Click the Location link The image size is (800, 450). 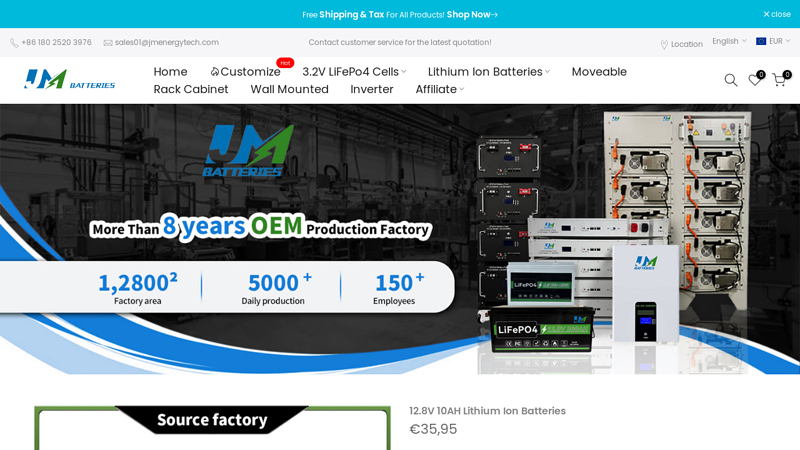click(x=687, y=44)
